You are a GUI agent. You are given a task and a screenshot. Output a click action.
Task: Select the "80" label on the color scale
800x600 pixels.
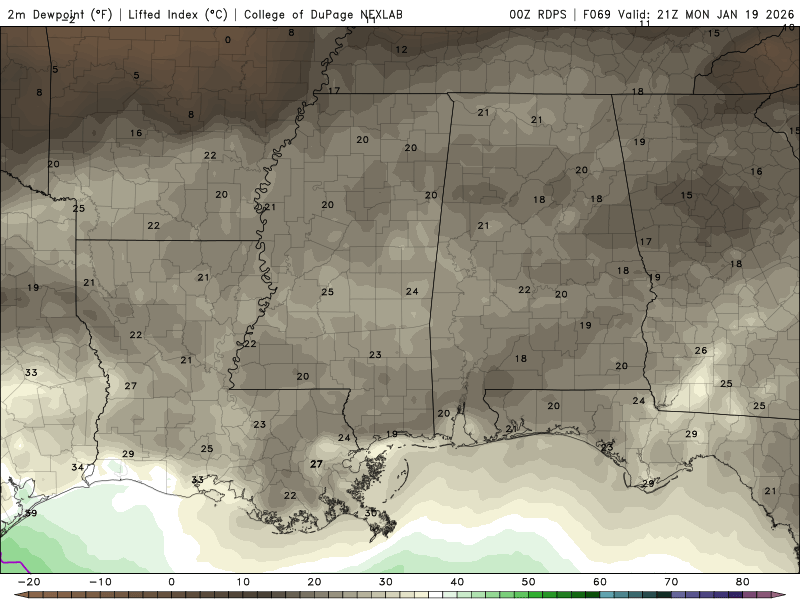pyautogui.click(x=743, y=582)
